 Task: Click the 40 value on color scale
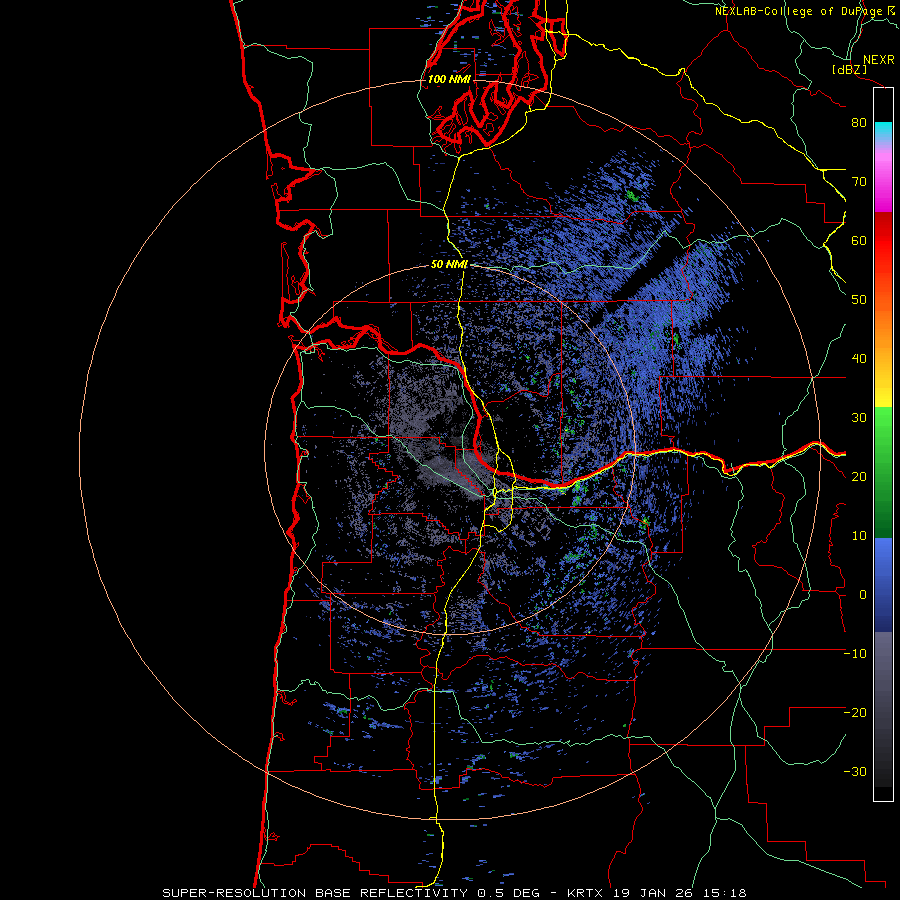(859, 359)
